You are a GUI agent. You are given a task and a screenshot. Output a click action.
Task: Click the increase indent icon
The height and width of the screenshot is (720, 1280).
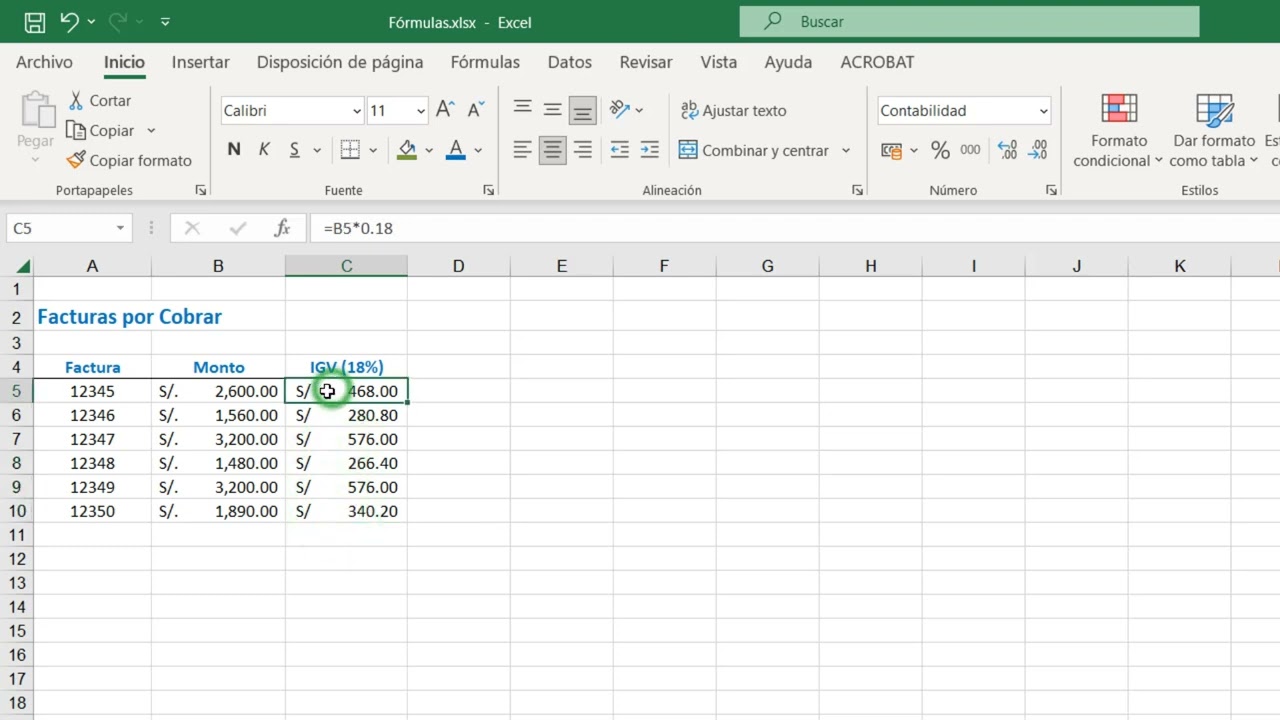(650, 150)
